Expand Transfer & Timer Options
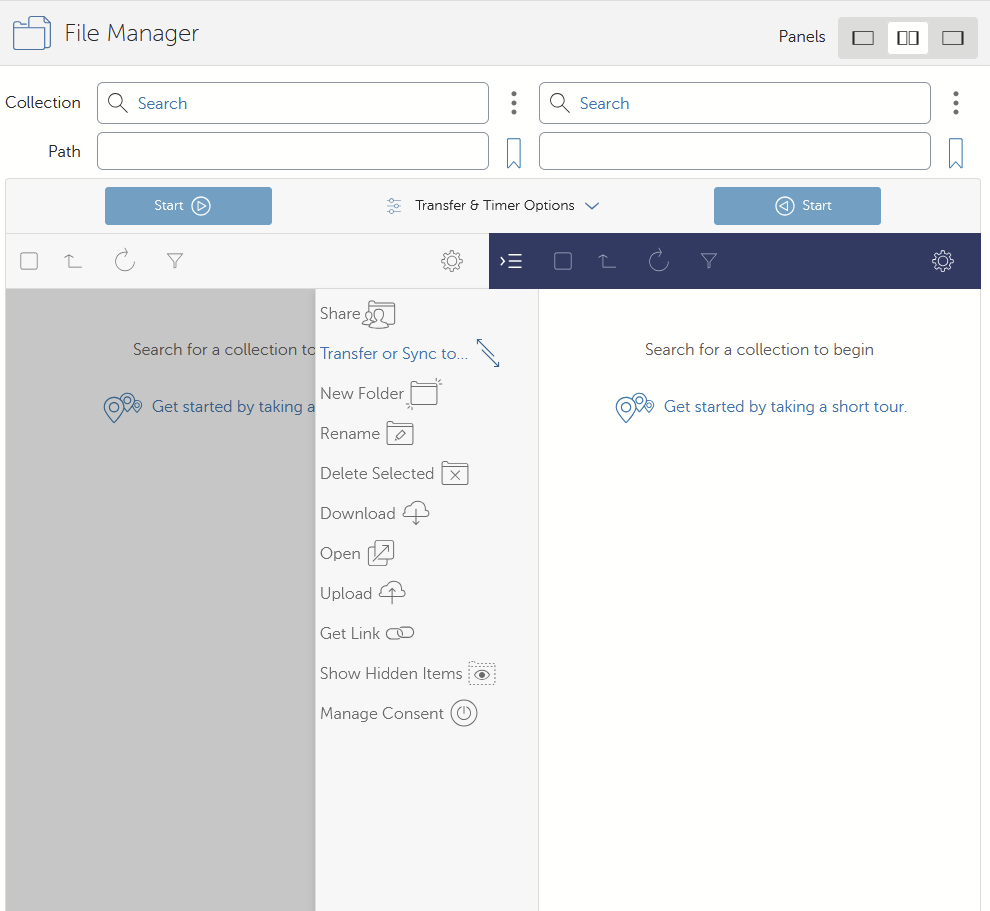The height and width of the screenshot is (911, 990). click(493, 206)
